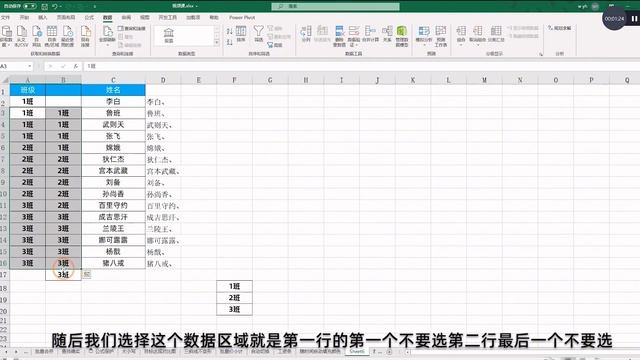Open the Name Box dropdown arrow
640x360 pixels.
point(30,66)
